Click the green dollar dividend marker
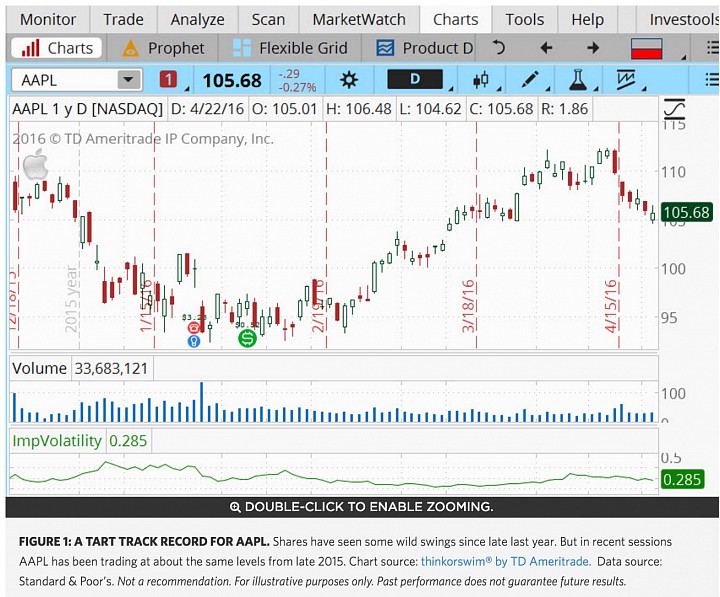Viewport: 720px width, 597px height. coord(247,339)
